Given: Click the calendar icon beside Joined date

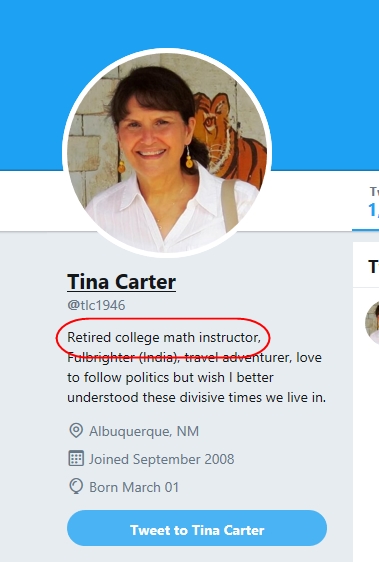Looking at the screenshot, I should coord(76,458).
